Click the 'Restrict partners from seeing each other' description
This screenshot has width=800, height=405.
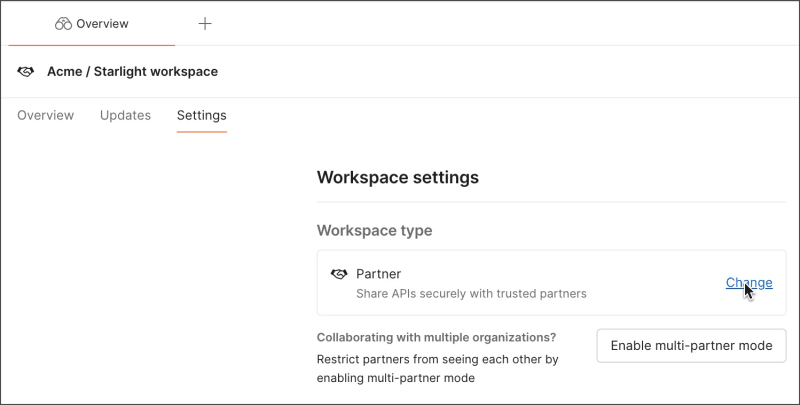pos(438,369)
